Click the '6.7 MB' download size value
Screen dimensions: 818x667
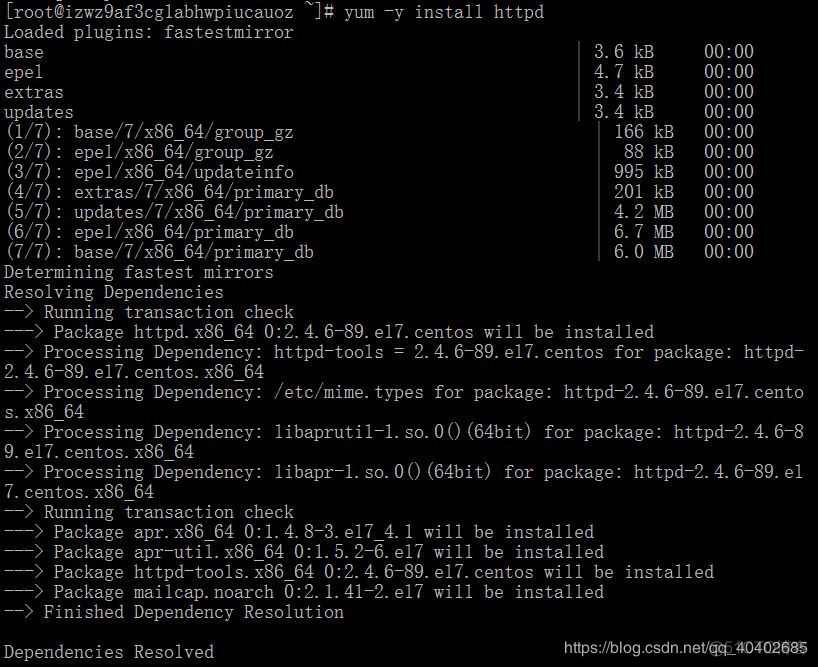[x=644, y=232]
